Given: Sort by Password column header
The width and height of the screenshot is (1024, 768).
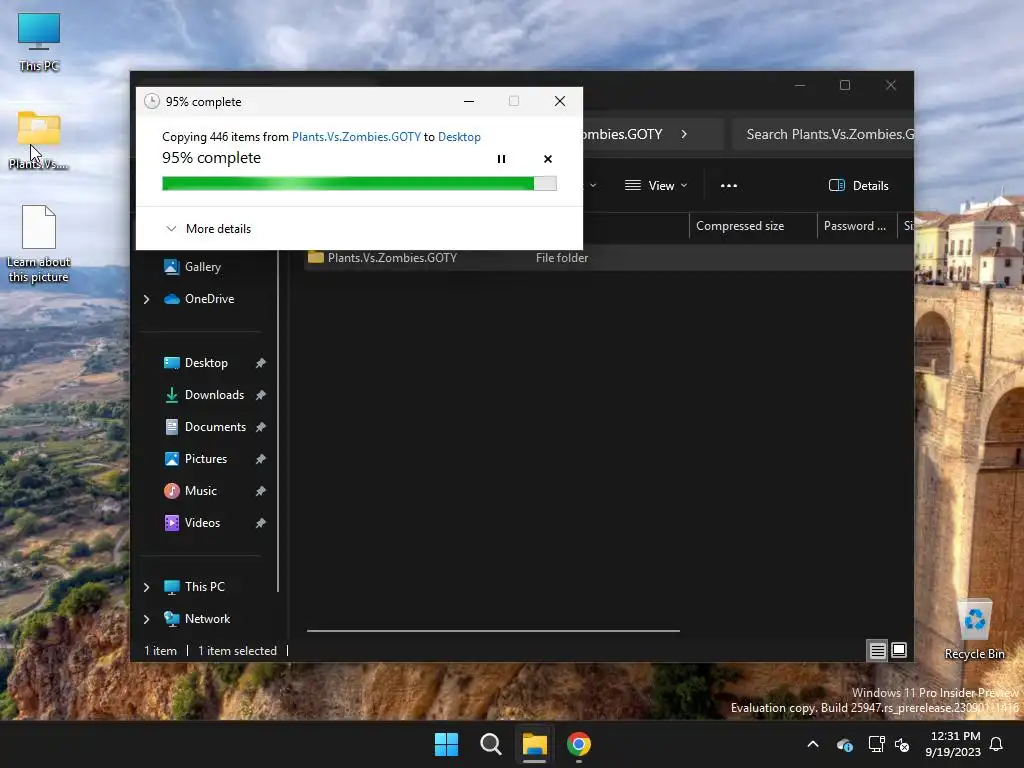Looking at the screenshot, I should pyautogui.click(x=856, y=226).
